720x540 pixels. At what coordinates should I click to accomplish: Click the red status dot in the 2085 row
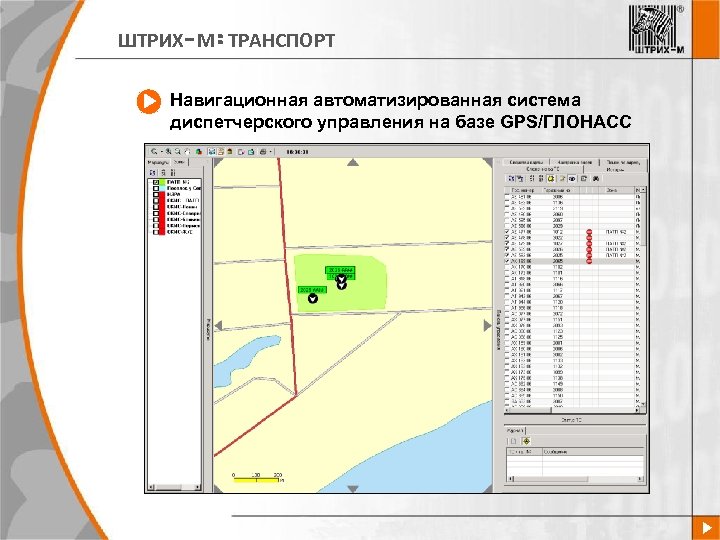tap(589, 261)
